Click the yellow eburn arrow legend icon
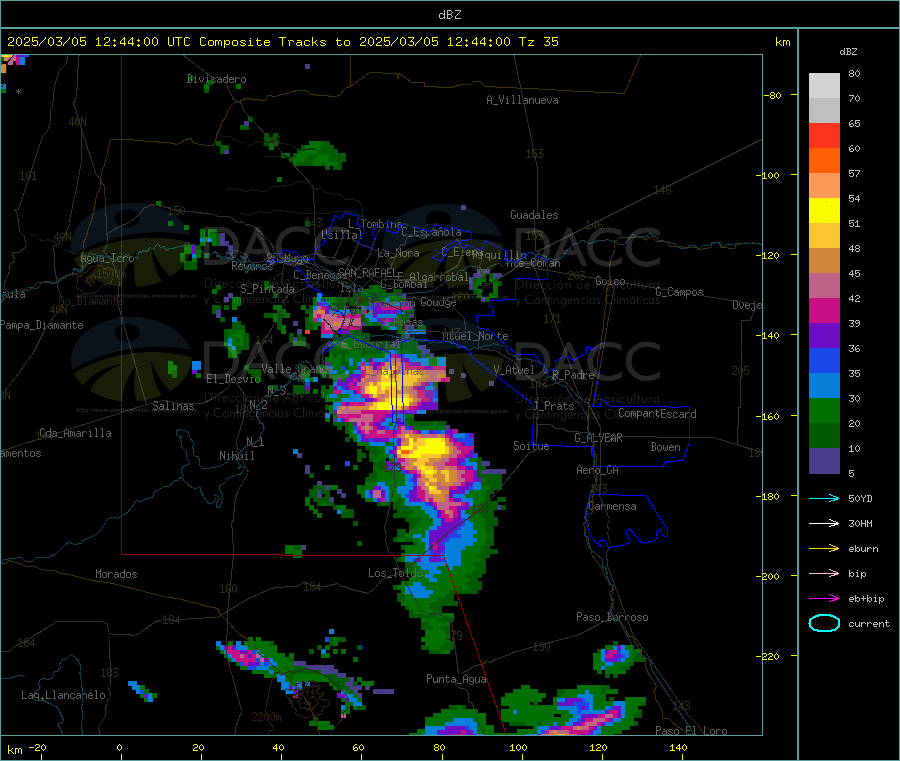900x761 pixels. point(824,548)
